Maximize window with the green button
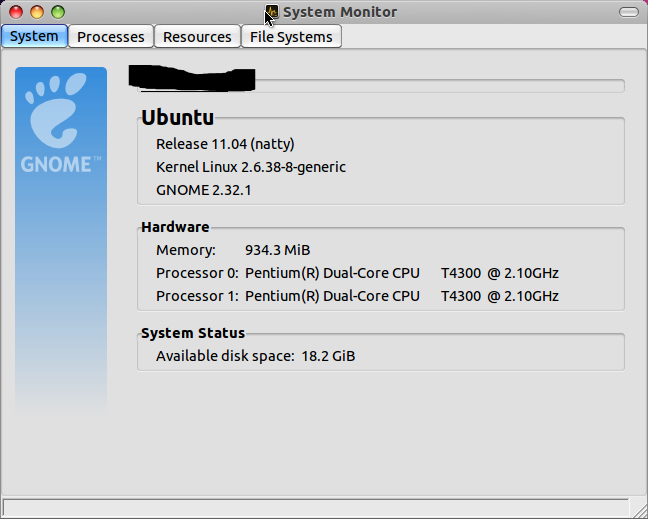The image size is (648, 519). pyautogui.click(x=58, y=12)
